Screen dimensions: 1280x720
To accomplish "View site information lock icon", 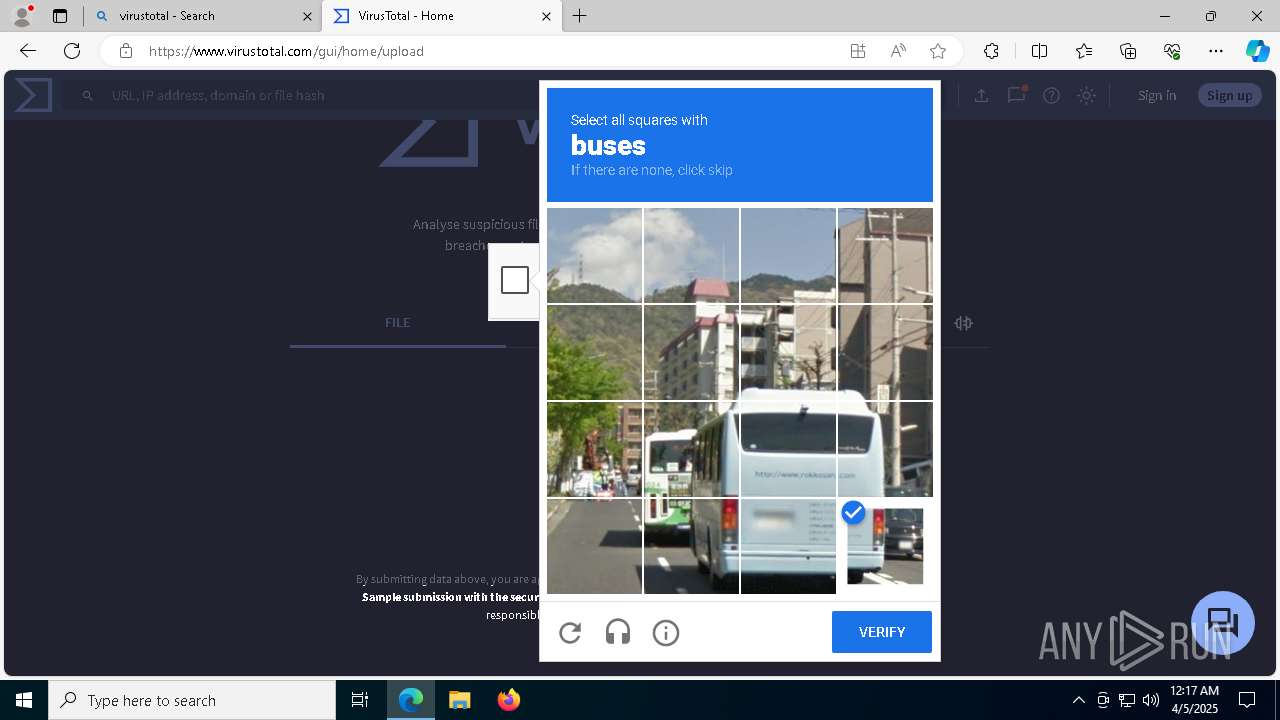I will pyautogui.click(x=125, y=51).
